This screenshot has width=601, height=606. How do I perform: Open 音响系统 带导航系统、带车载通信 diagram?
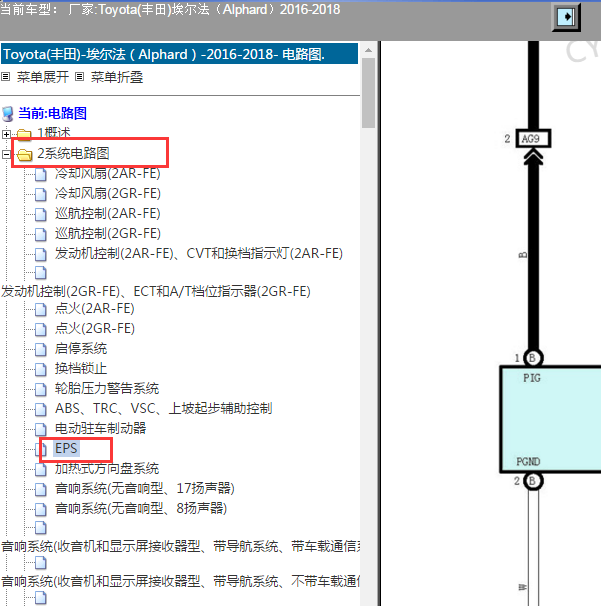click(180, 546)
